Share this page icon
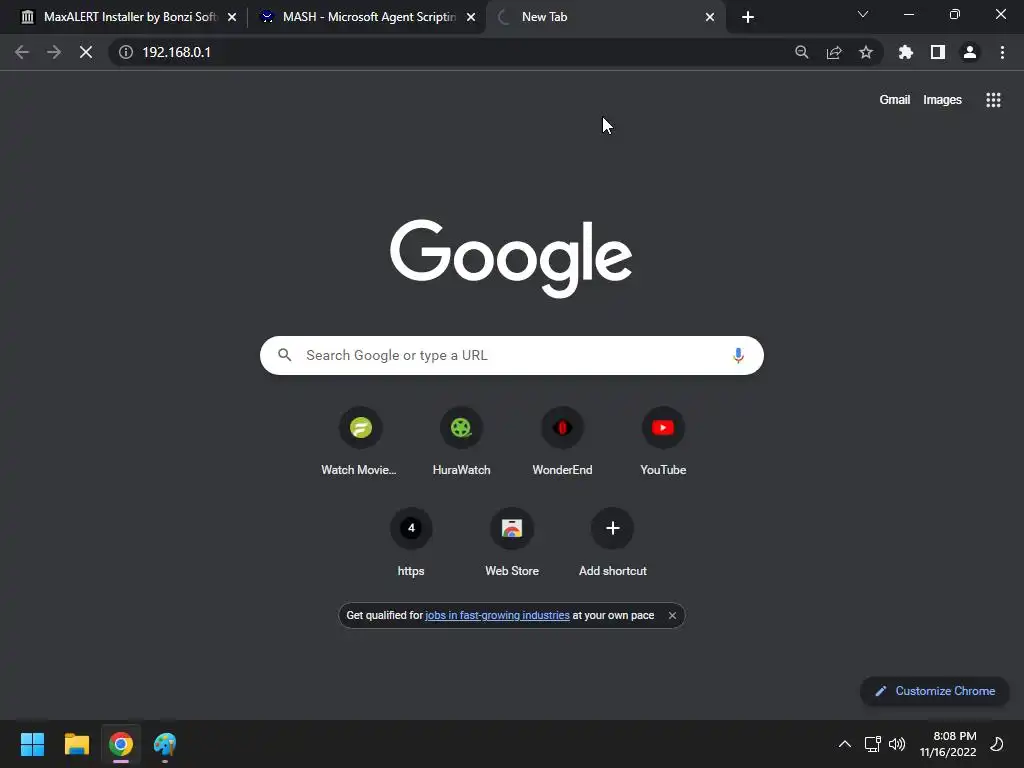This screenshot has height=768, width=1024. pos(834,52)
